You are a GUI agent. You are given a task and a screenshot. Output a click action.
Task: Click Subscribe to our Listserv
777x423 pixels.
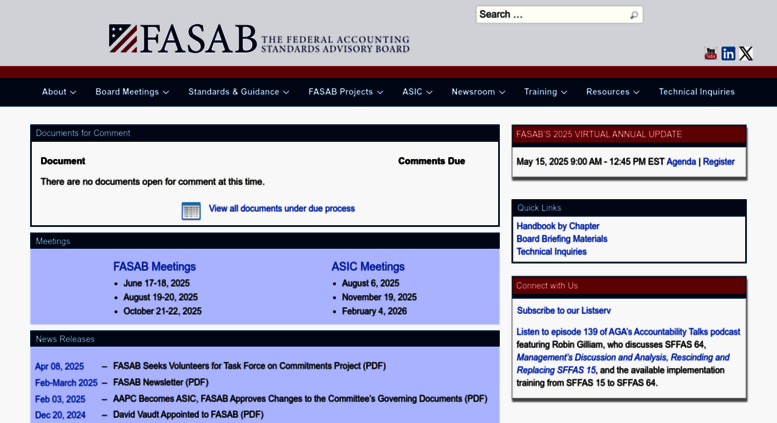(x=564, y=311)
